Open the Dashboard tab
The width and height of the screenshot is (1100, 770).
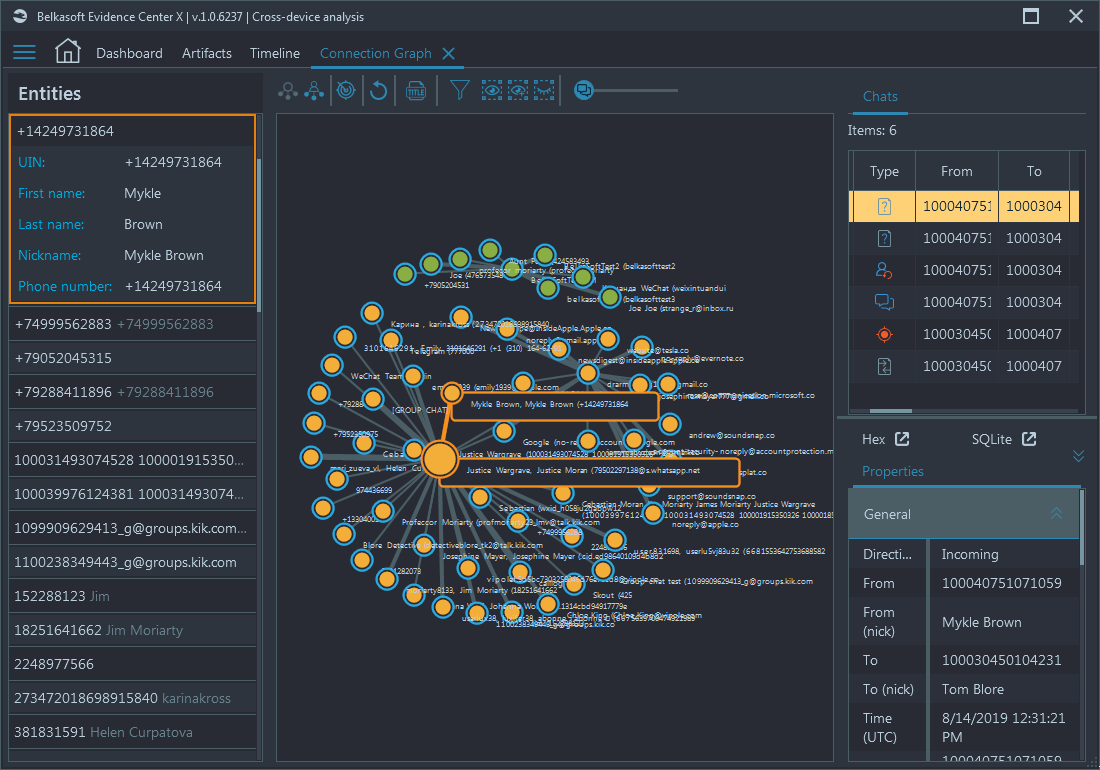pos(129,53)
